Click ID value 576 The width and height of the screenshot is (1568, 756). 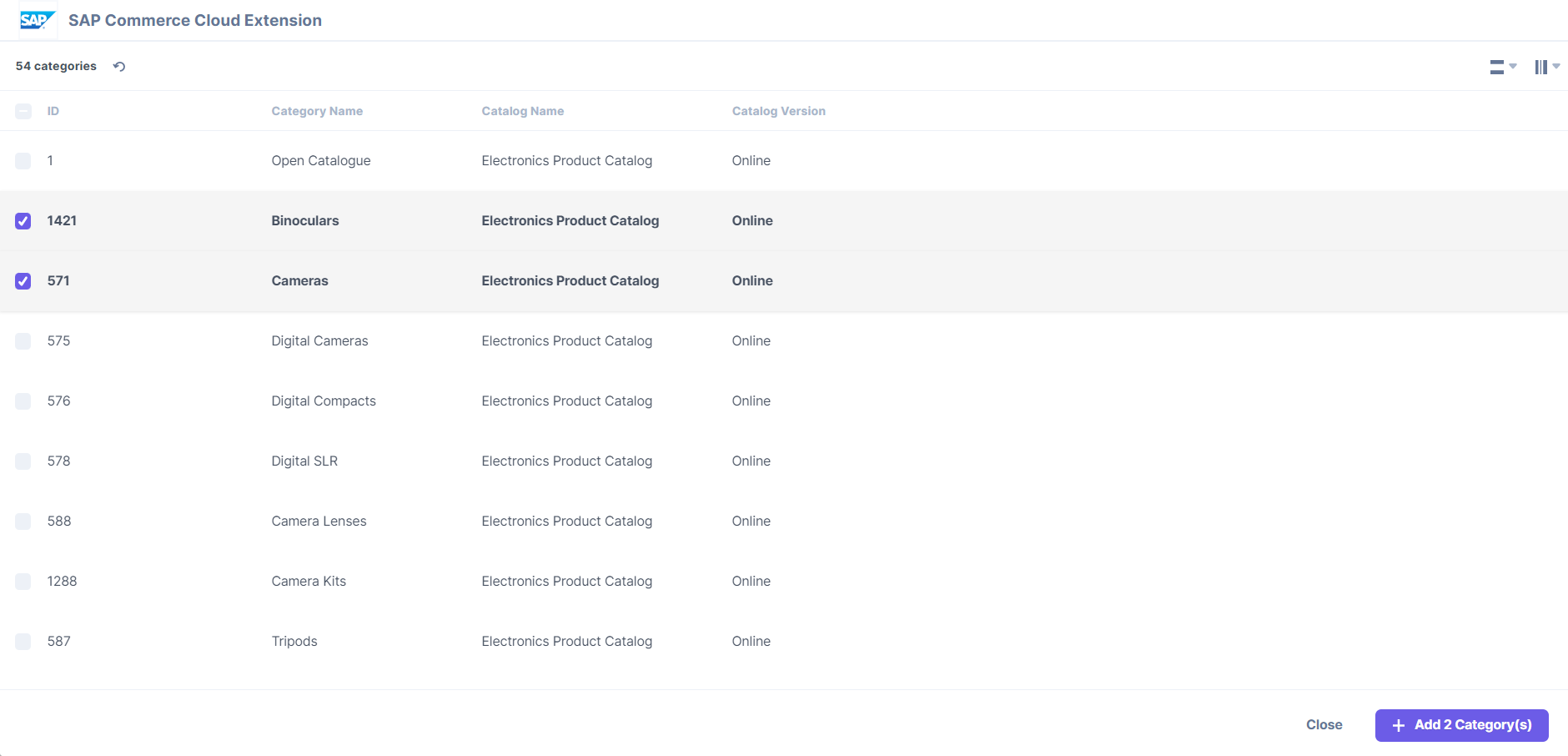58,401
